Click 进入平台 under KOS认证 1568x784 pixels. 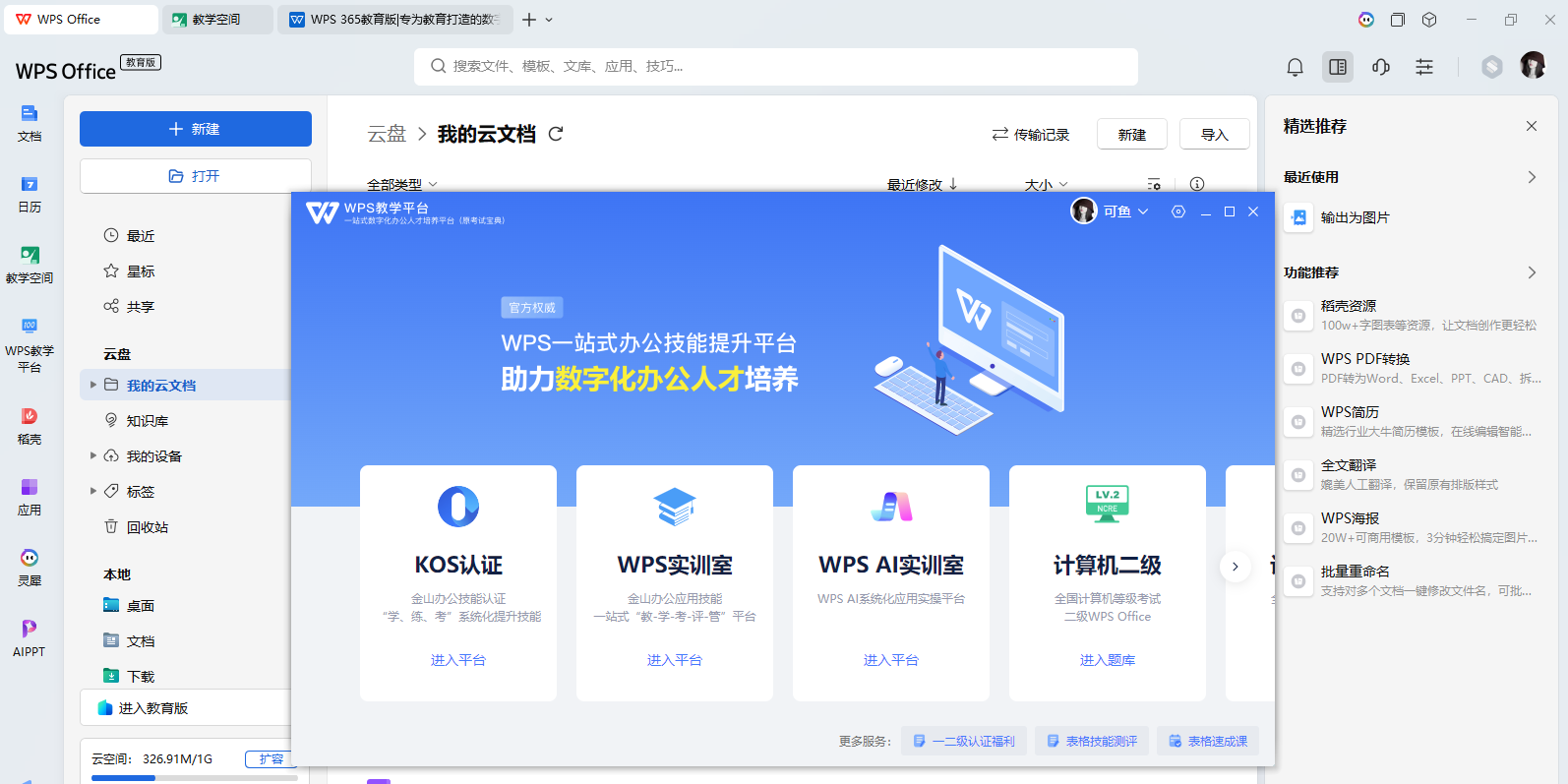(x=458, y=660)
